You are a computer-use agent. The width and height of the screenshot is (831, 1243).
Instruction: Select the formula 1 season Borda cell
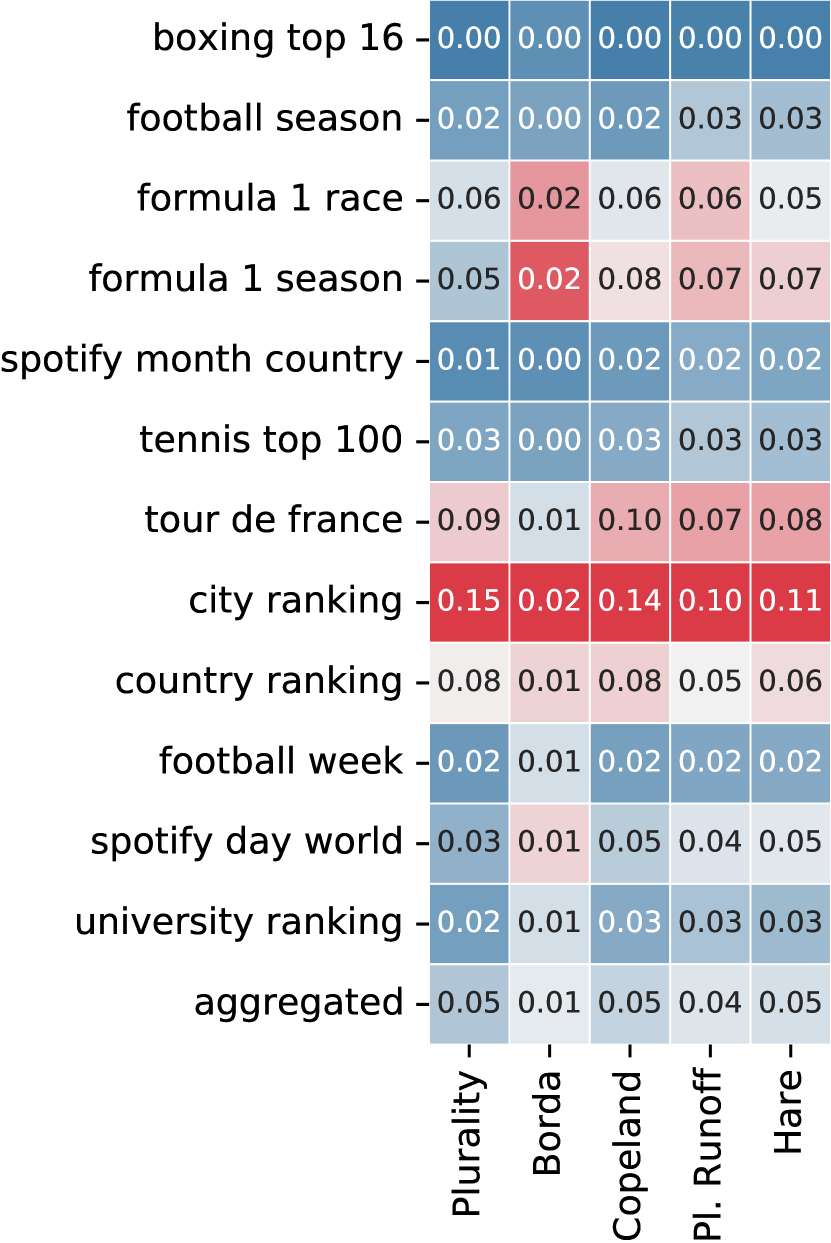(x=550, y=280)
